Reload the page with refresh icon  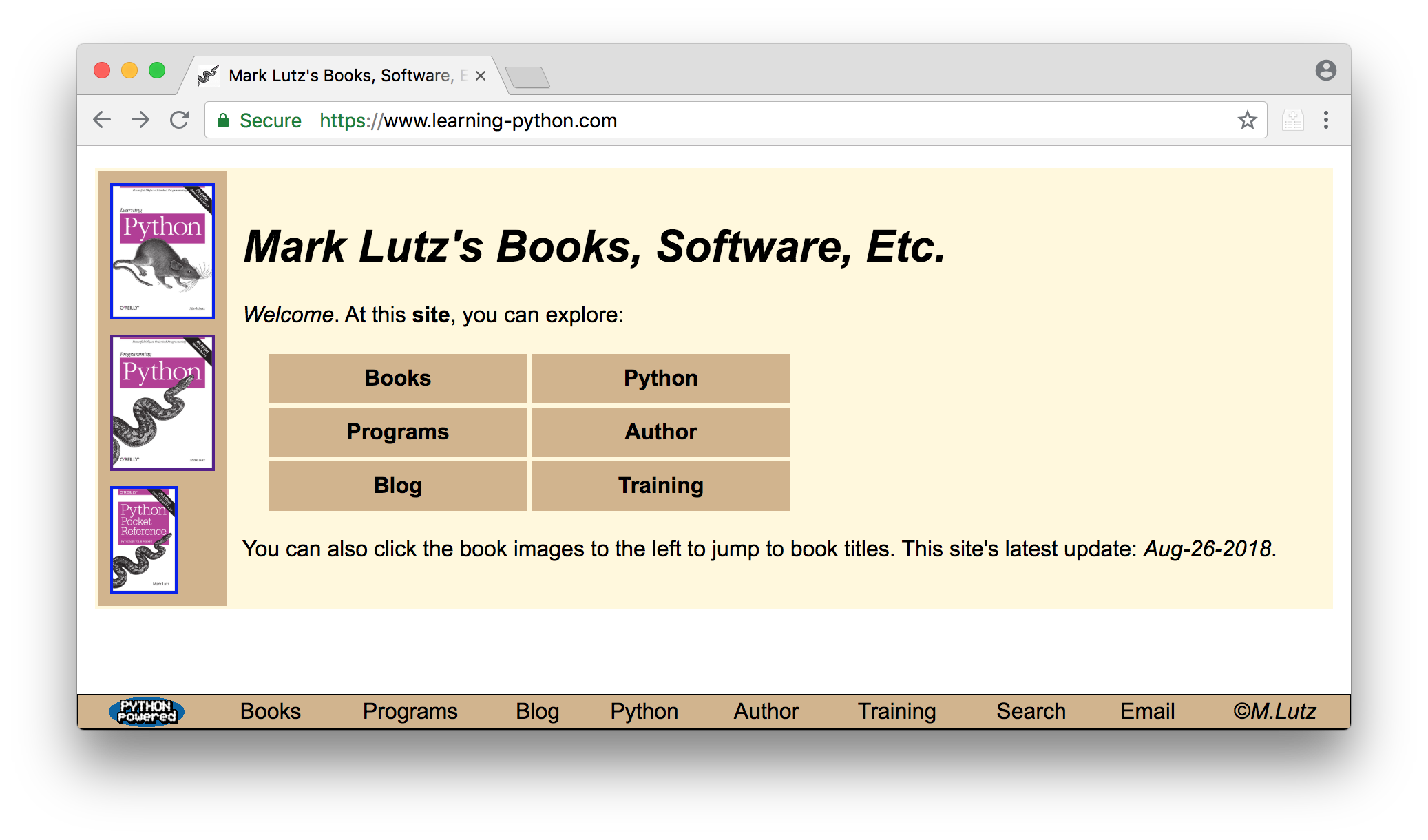(x=180, y=120)
